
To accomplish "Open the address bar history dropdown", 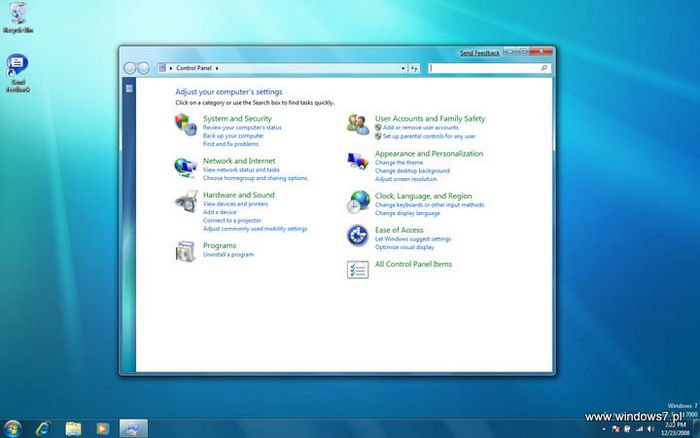I will pyautogui.click(x=403, y=68).
